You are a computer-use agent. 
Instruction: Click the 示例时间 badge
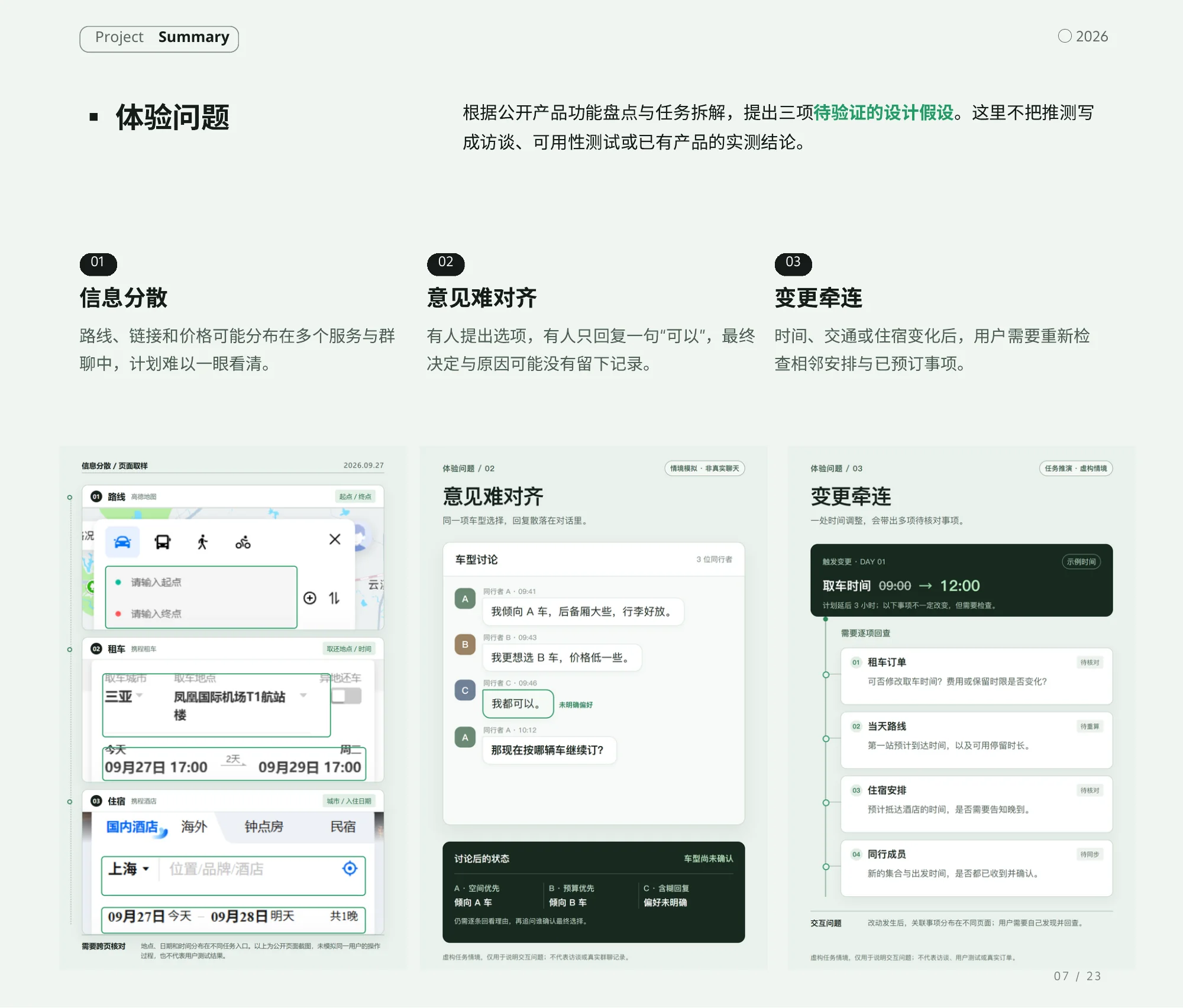tap(1081, 562)
